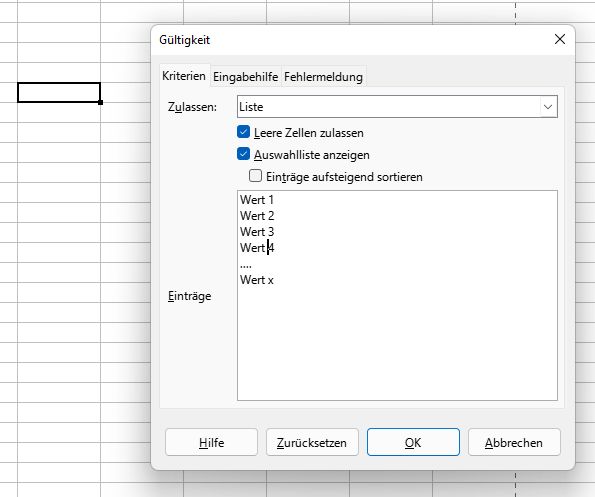Switch to the Eingabehilfe tab
The width and height of the screenshot is (595, 497).
tap(246, 77)
